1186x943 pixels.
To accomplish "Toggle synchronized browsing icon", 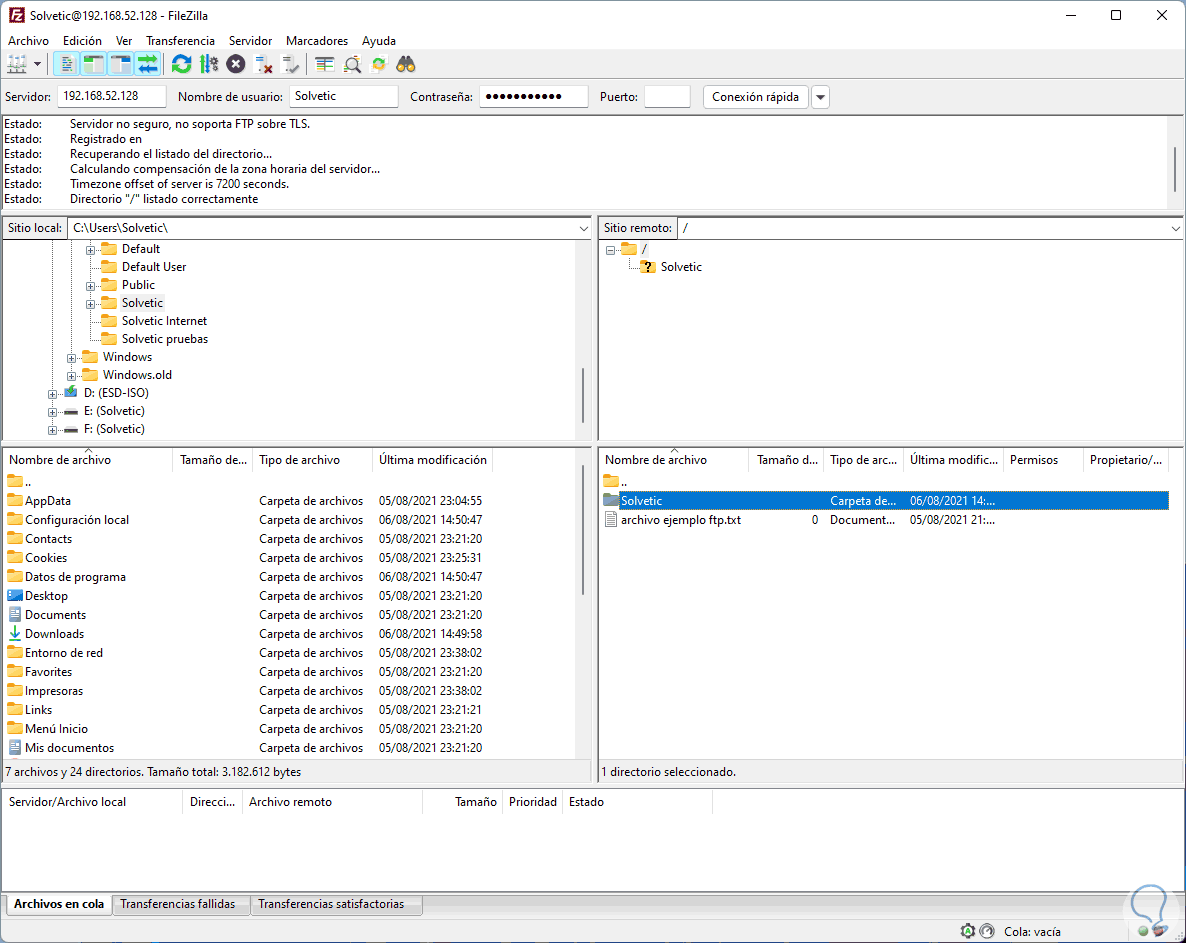I will click(379, 65).
